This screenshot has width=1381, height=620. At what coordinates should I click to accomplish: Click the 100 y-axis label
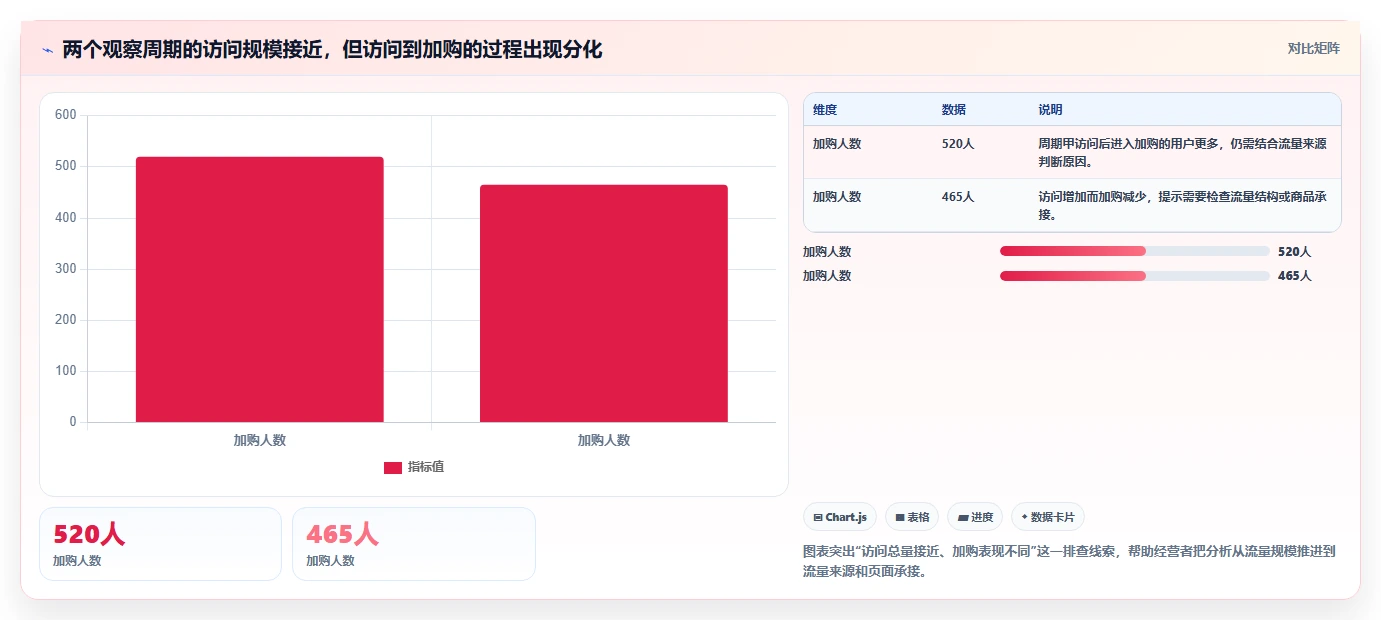coord(66,371)
